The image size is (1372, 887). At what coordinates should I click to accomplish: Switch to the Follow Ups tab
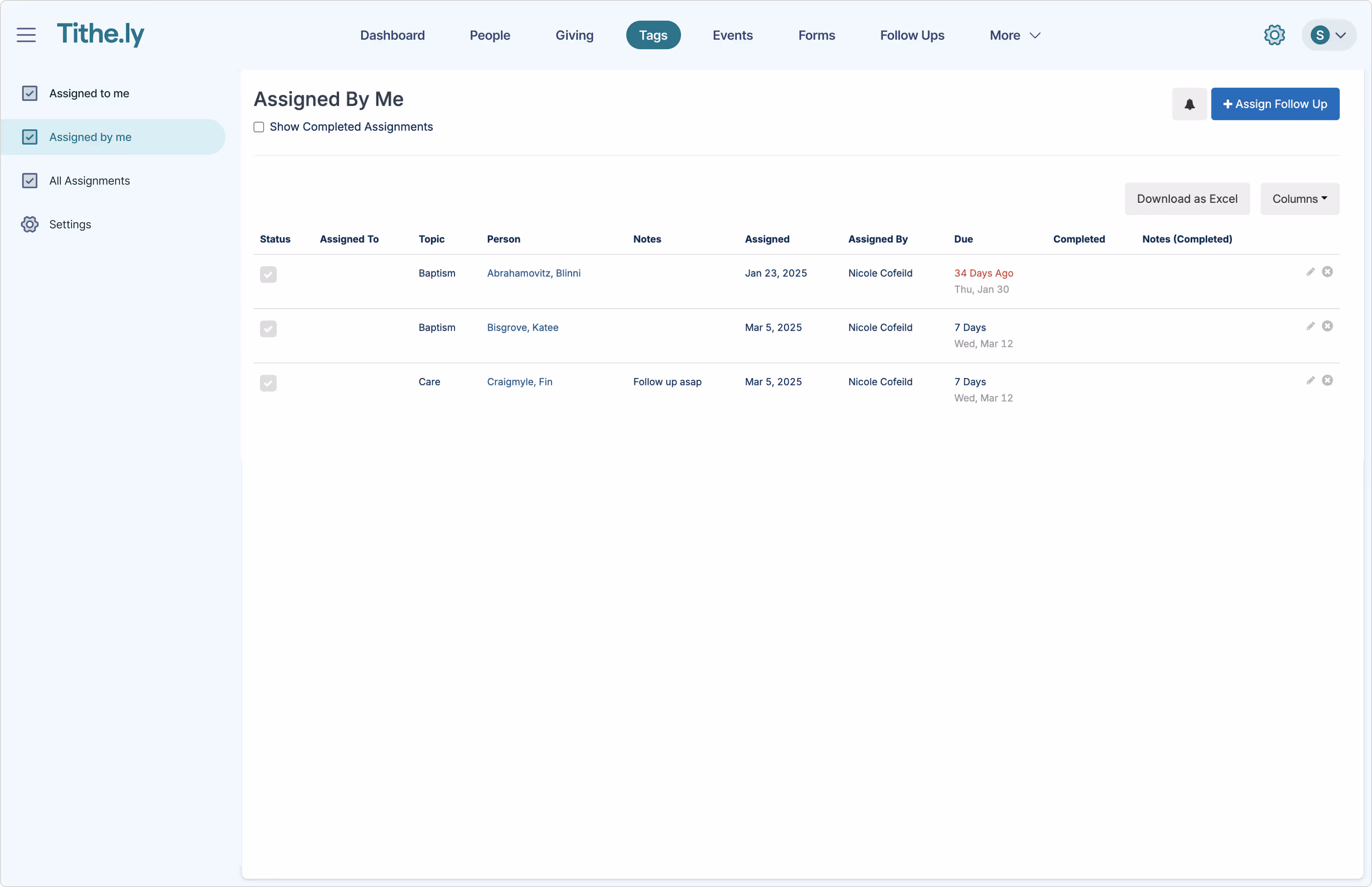911,35
